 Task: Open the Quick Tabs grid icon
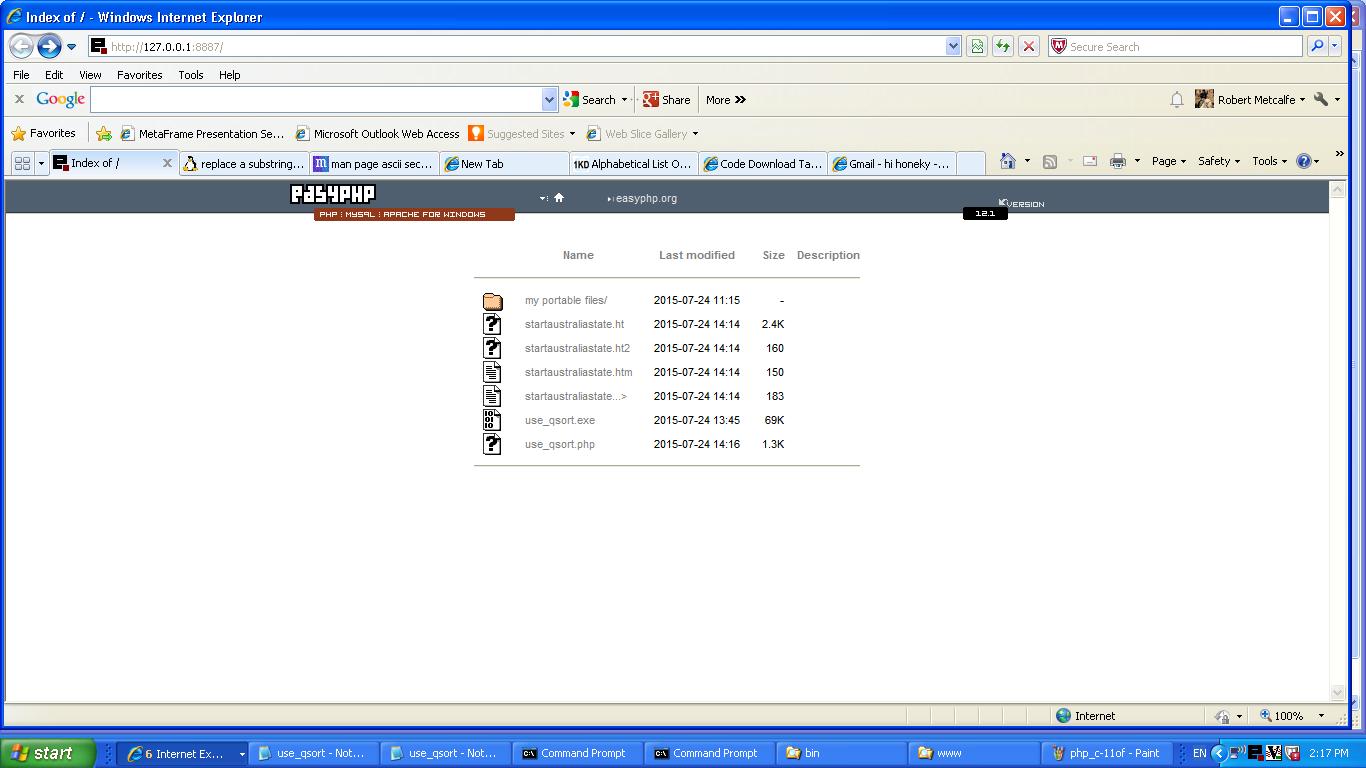point(22,163)
